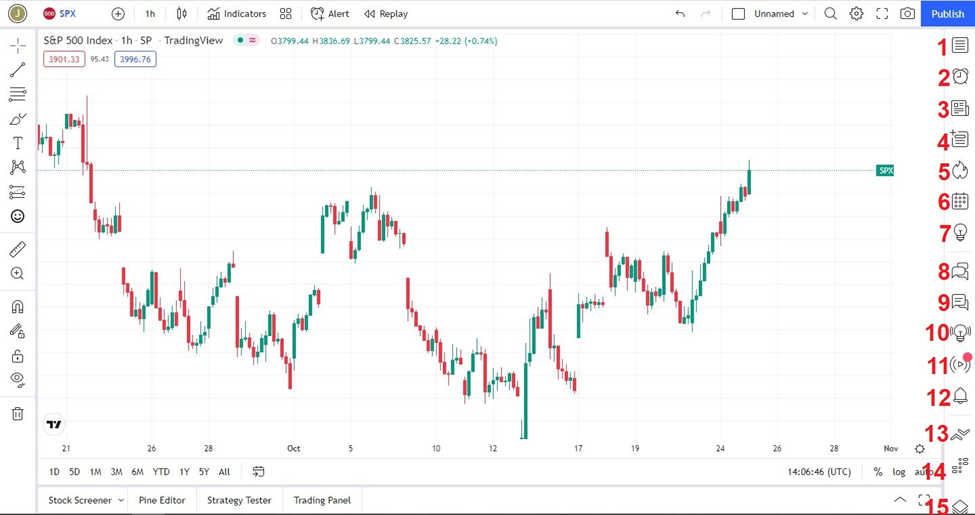
Task: Open the order panel icon
Action: [961, 433]
